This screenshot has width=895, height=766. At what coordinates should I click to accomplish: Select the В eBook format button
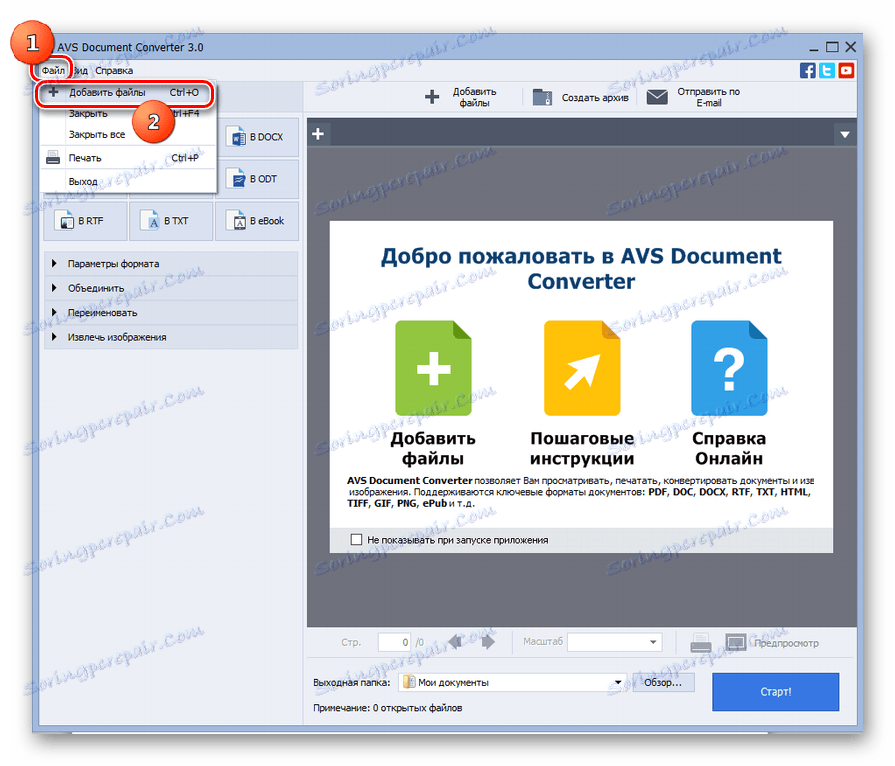(257, 221)
